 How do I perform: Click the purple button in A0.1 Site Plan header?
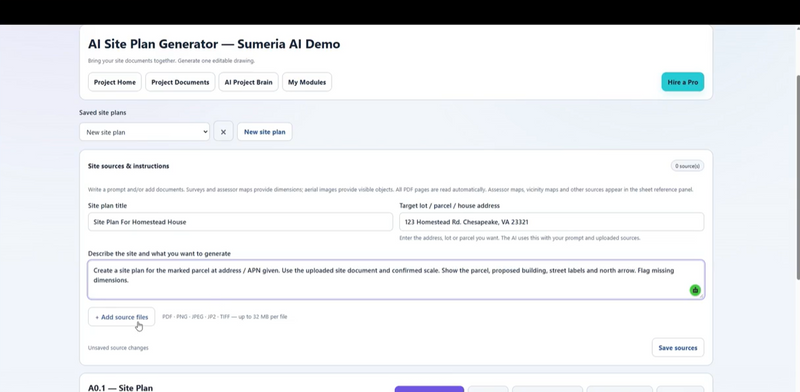[x=429, y=389]
